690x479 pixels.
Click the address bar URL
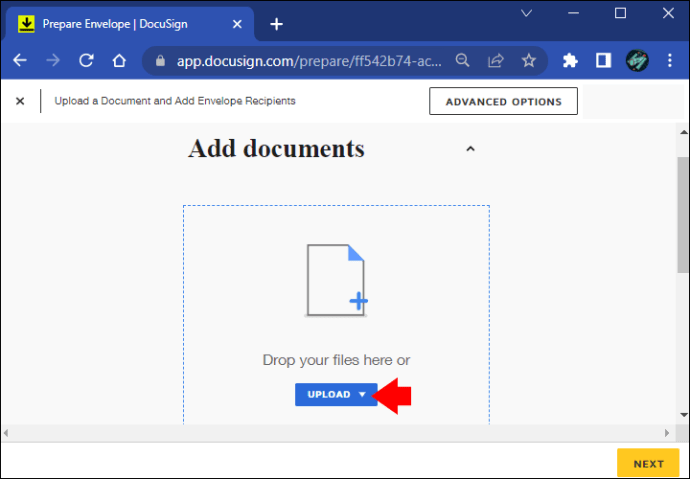309,61
